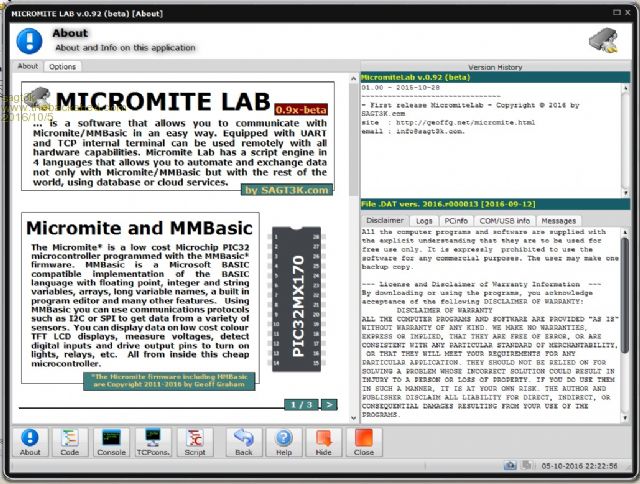Launch the Console terminal

pos(112,442)
